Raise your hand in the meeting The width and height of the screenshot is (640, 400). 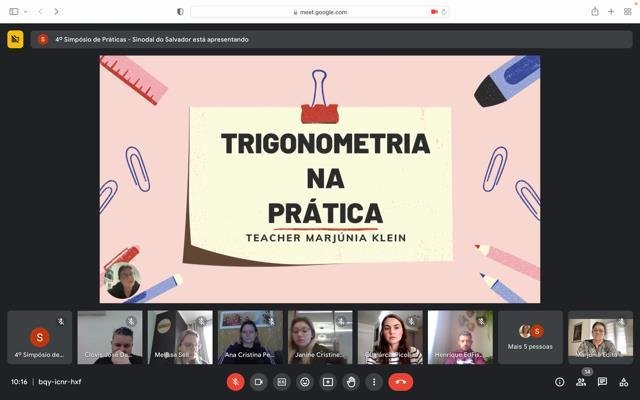click(x=351, y=382)
